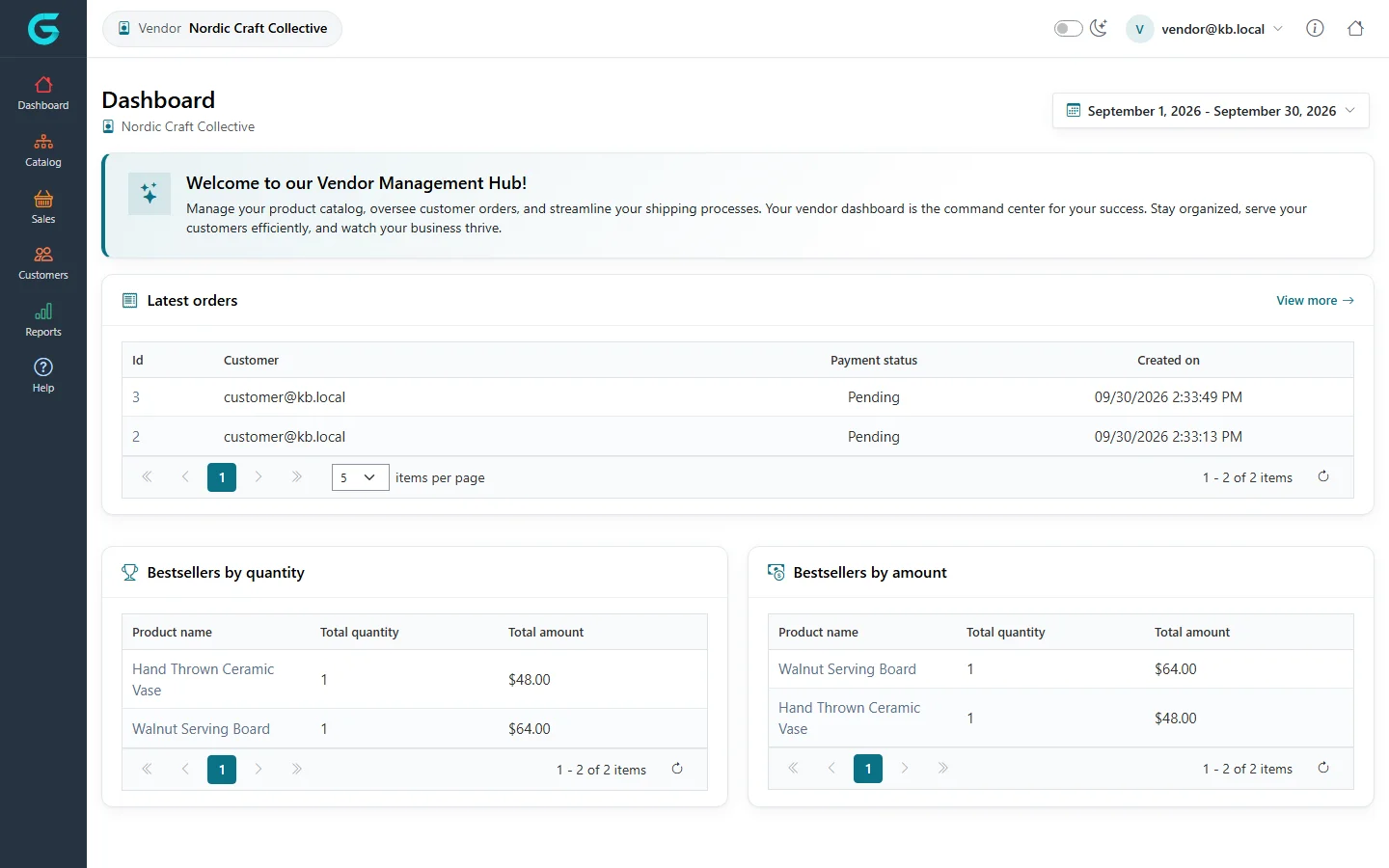Click order row with Id 3

tap(737, 396)
